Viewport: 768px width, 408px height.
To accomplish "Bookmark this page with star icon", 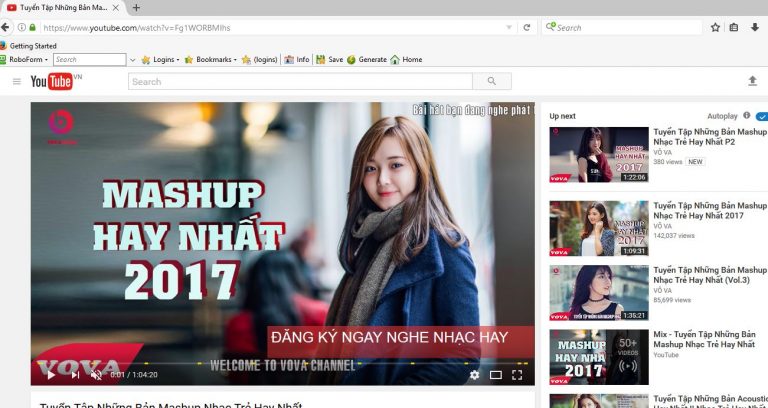I will [x=715, y=27].
